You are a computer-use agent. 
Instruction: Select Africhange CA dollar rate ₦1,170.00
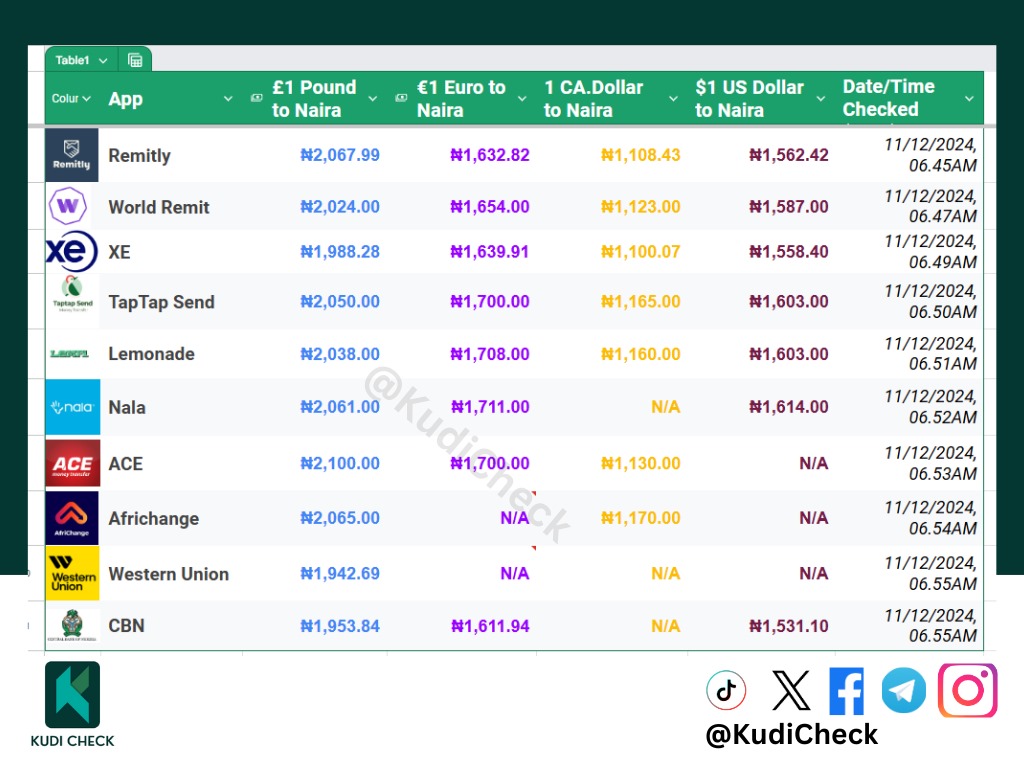[641, 518]
